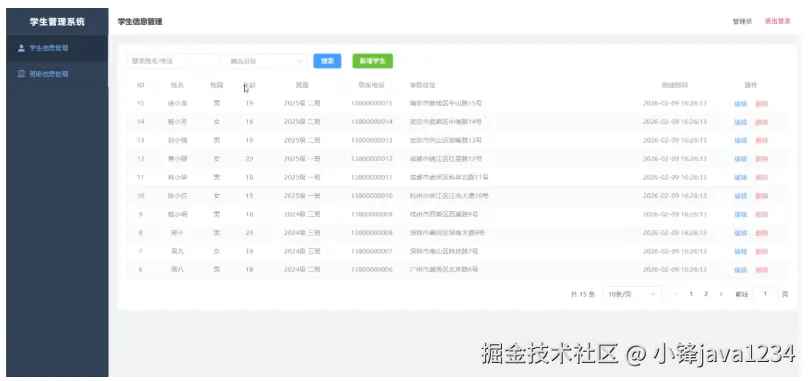Edit the student row with ID 9

pyautogui.click(x=740, y=214)
